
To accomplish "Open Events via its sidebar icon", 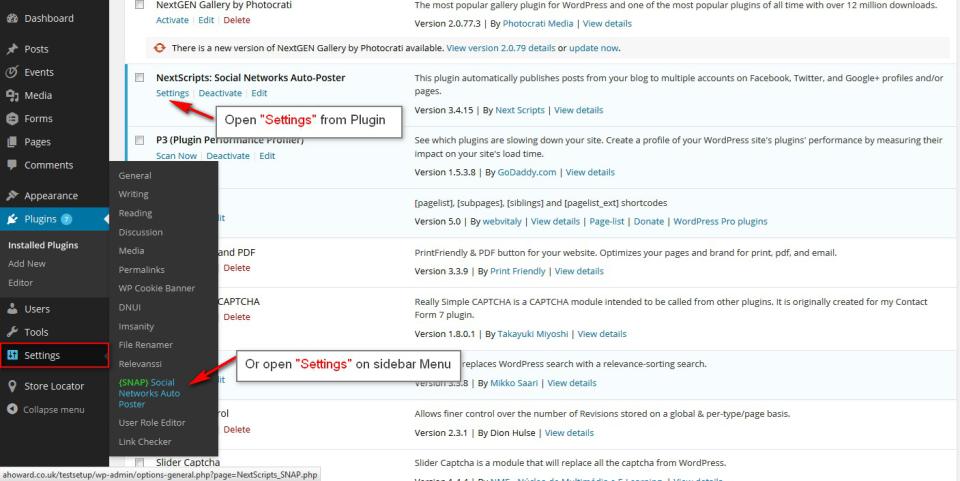I will pyautogui.click(x=12, y=72).
